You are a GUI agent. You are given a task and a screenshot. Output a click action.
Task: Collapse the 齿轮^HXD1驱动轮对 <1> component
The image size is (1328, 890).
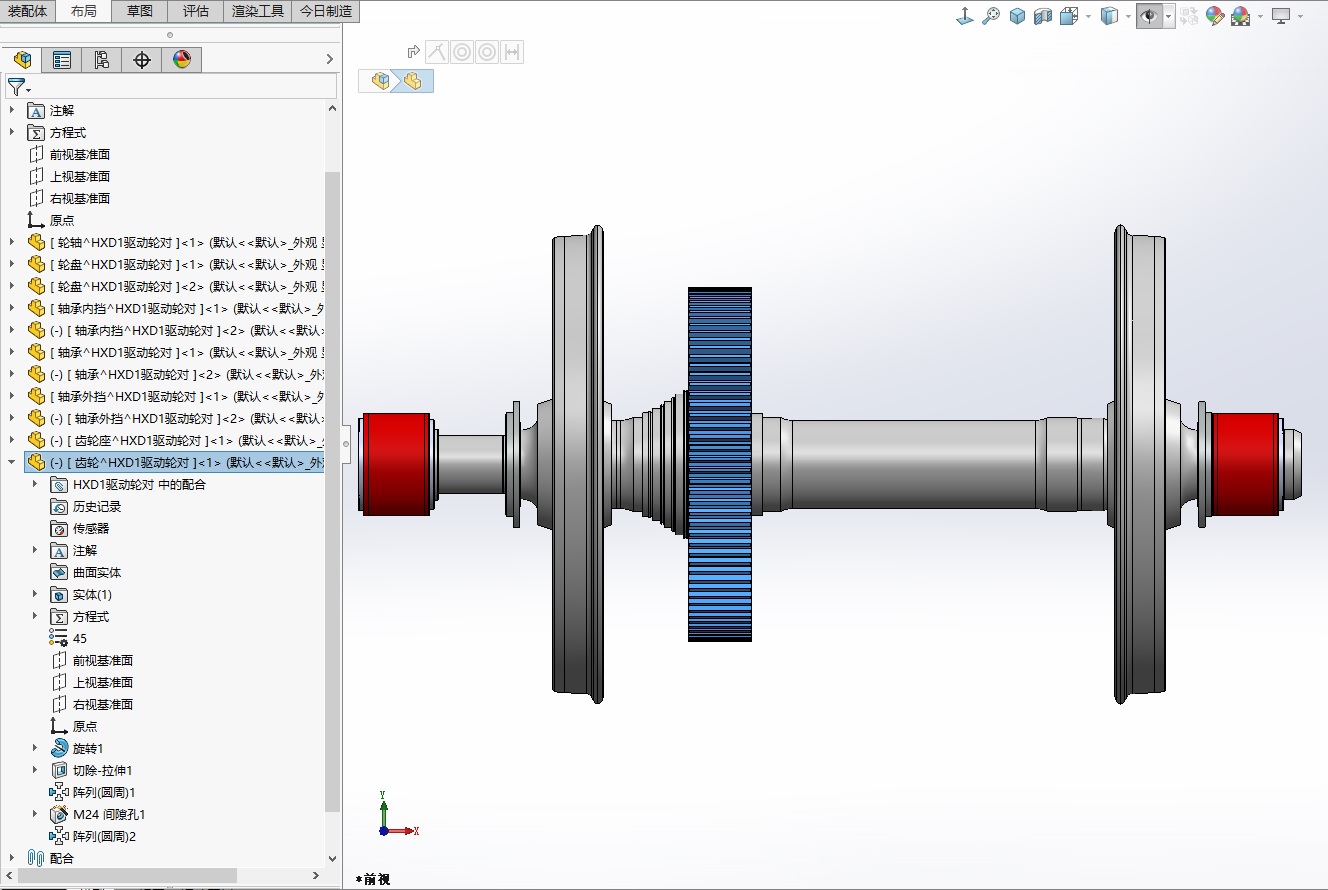click(x=12, y=462)
